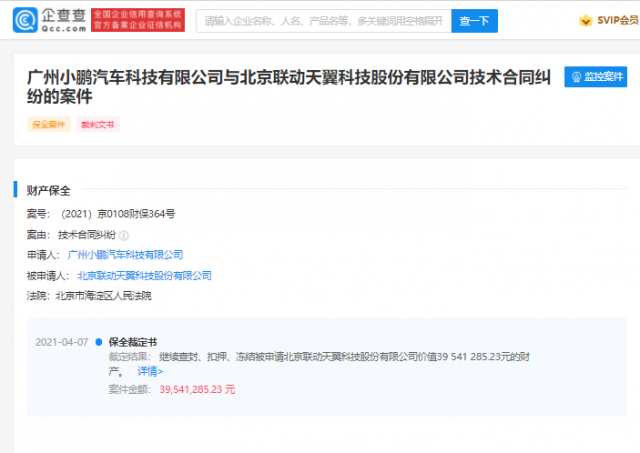
Task: Click the blue timeline dot for 2021-04-07
Action: [98, 342]
